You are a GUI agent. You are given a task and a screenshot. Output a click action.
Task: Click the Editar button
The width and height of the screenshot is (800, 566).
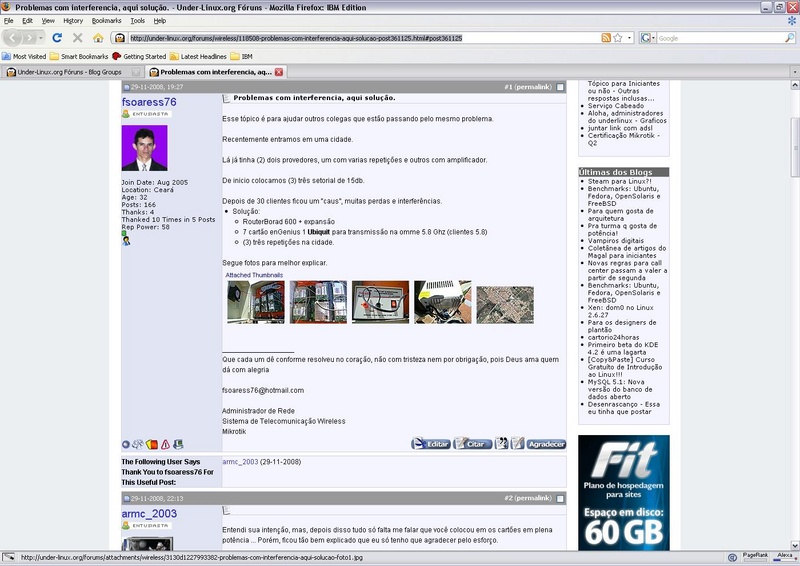[x=431, y=444]
